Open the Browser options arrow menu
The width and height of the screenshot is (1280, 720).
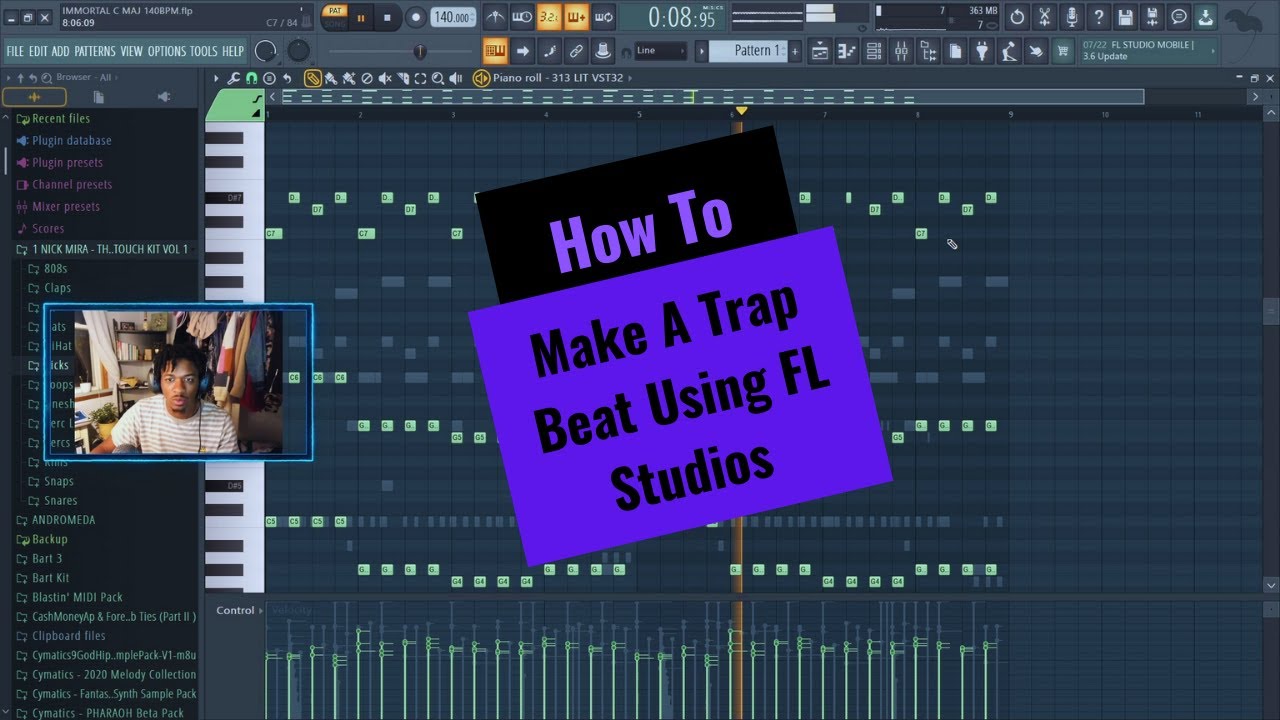tap(9, 77)
